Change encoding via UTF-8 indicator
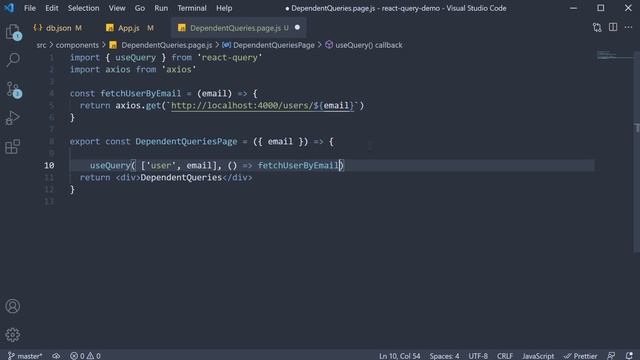The height and width of the screenshot is (360, 640). pos(478,356)
